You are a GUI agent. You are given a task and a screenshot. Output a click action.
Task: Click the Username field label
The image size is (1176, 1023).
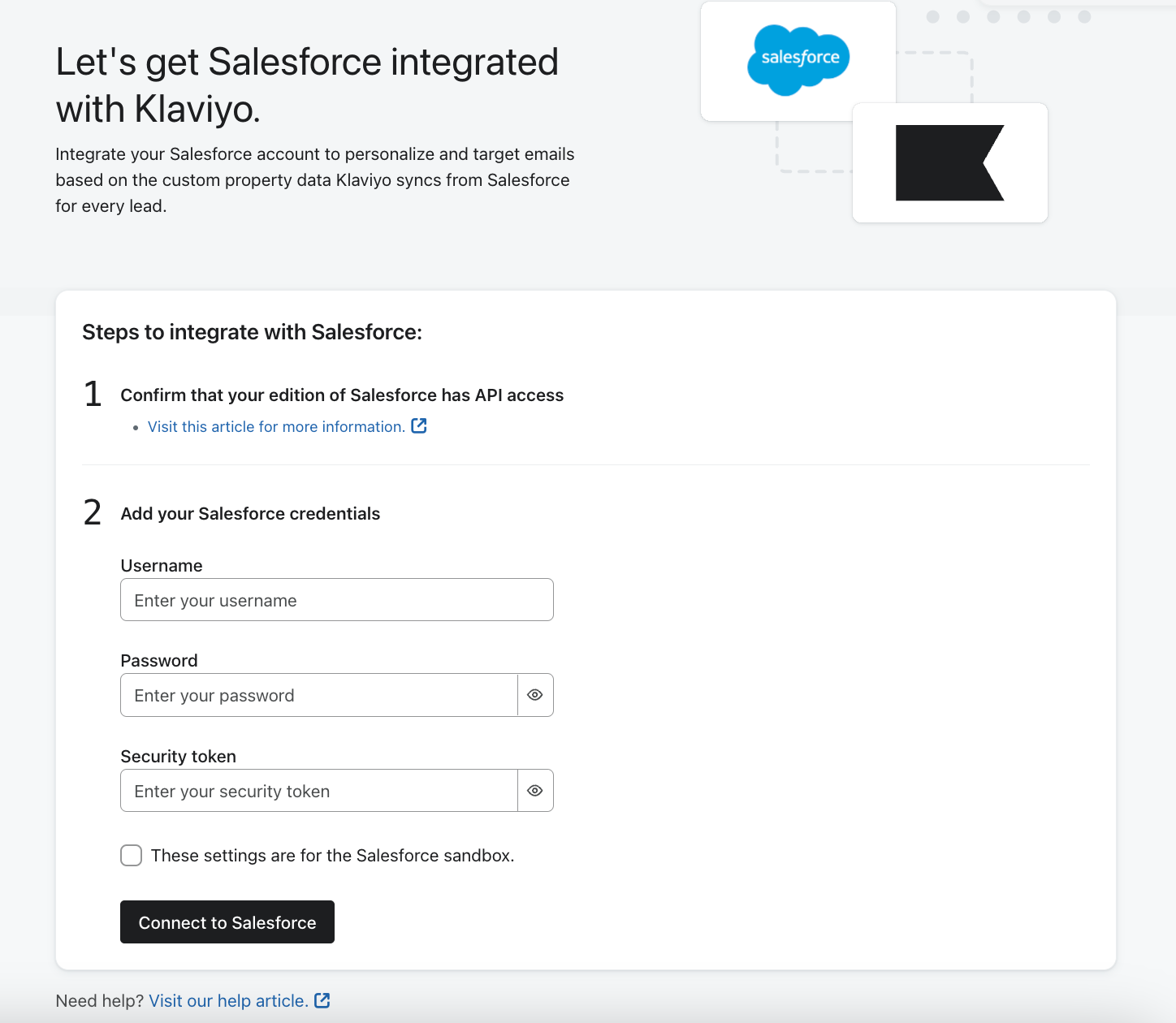(162, 566)
